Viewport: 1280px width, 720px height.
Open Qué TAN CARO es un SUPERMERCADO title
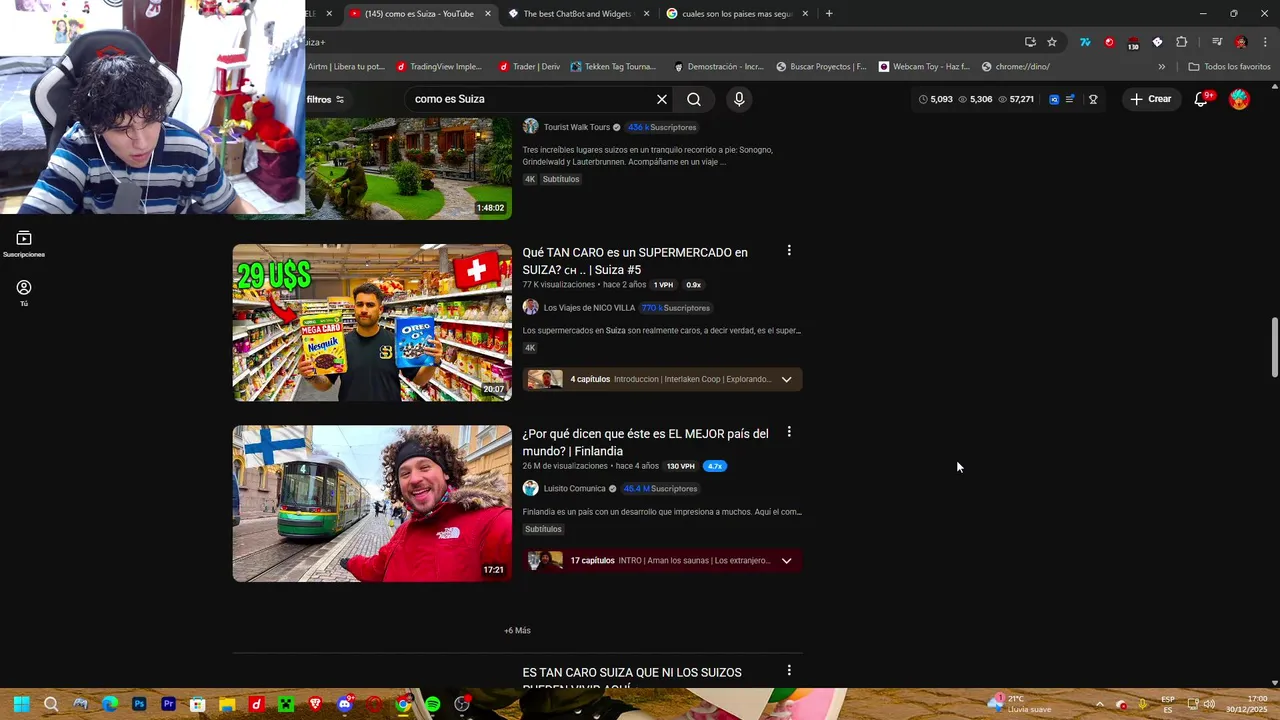click(x=635, y=261)
